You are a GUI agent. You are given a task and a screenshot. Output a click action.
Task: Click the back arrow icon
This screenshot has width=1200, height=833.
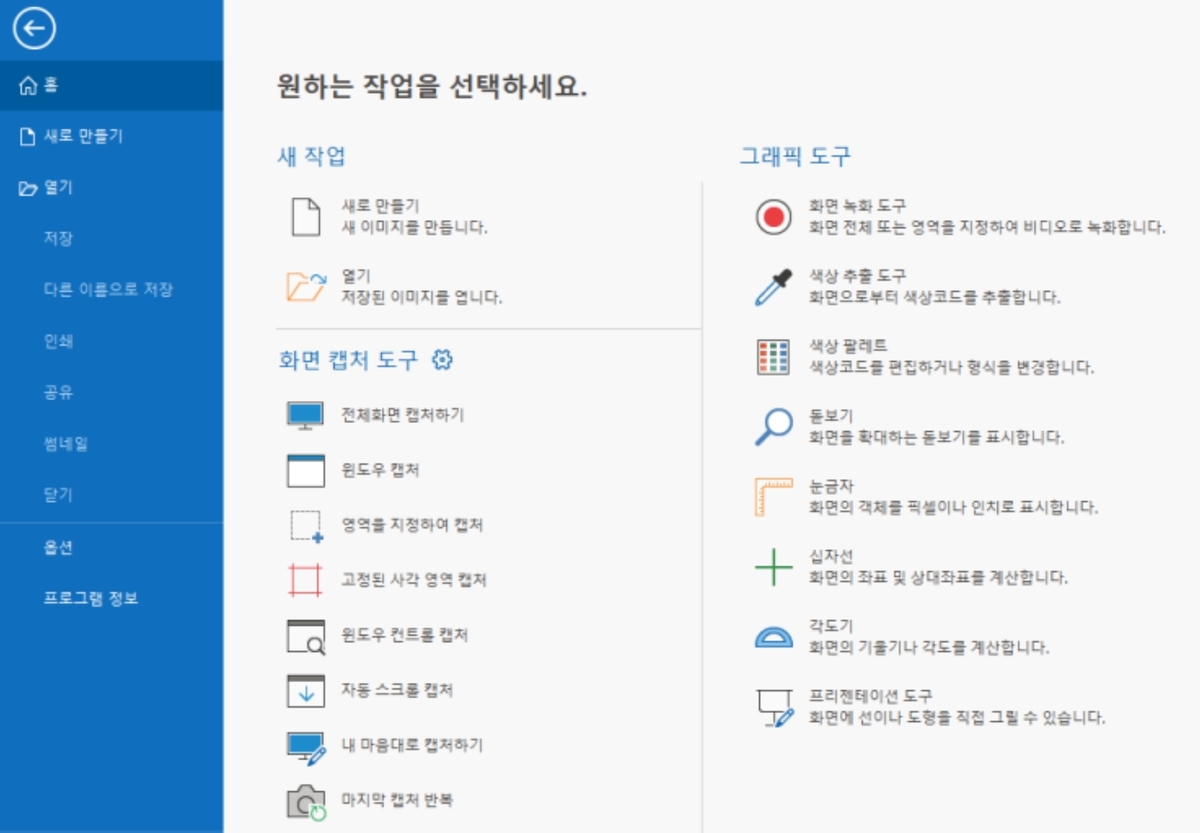tap(34, 30)
